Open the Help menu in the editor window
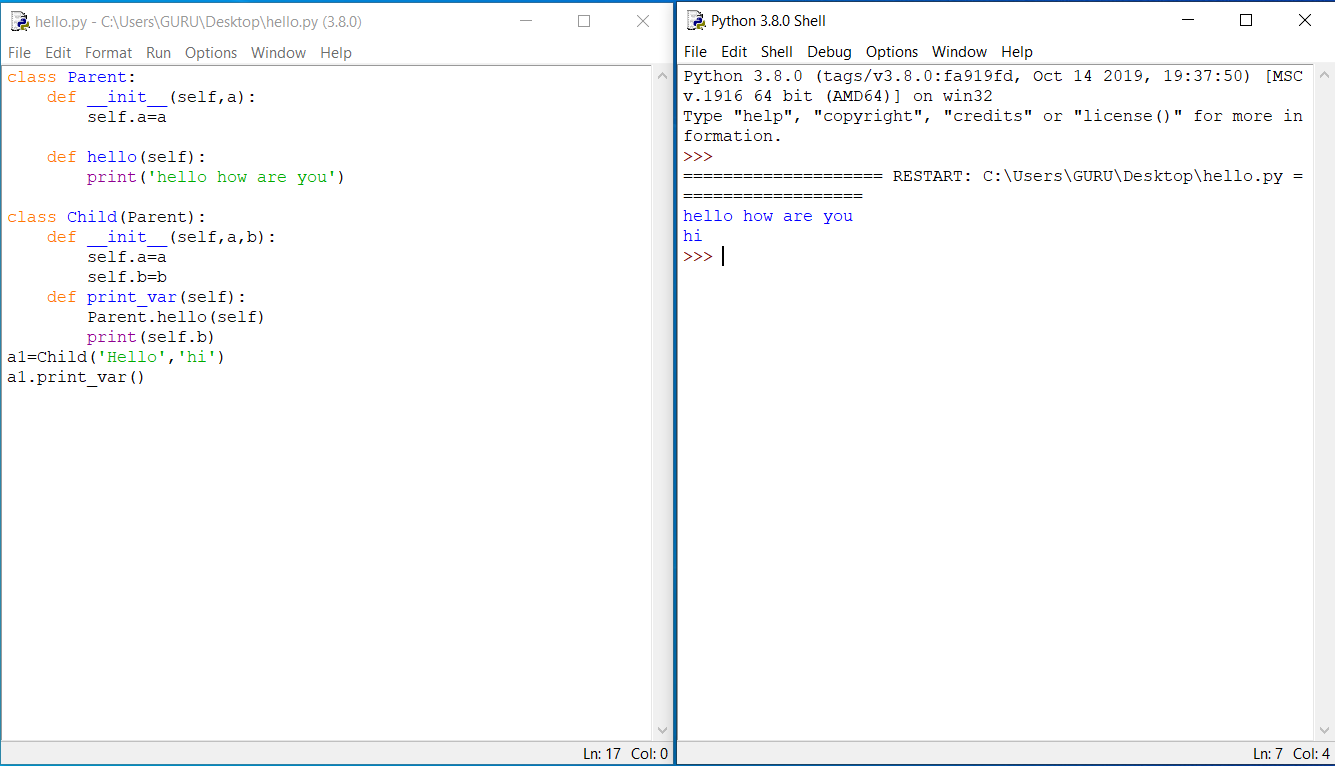1335x766 pixels. click(x=335, y=52)
